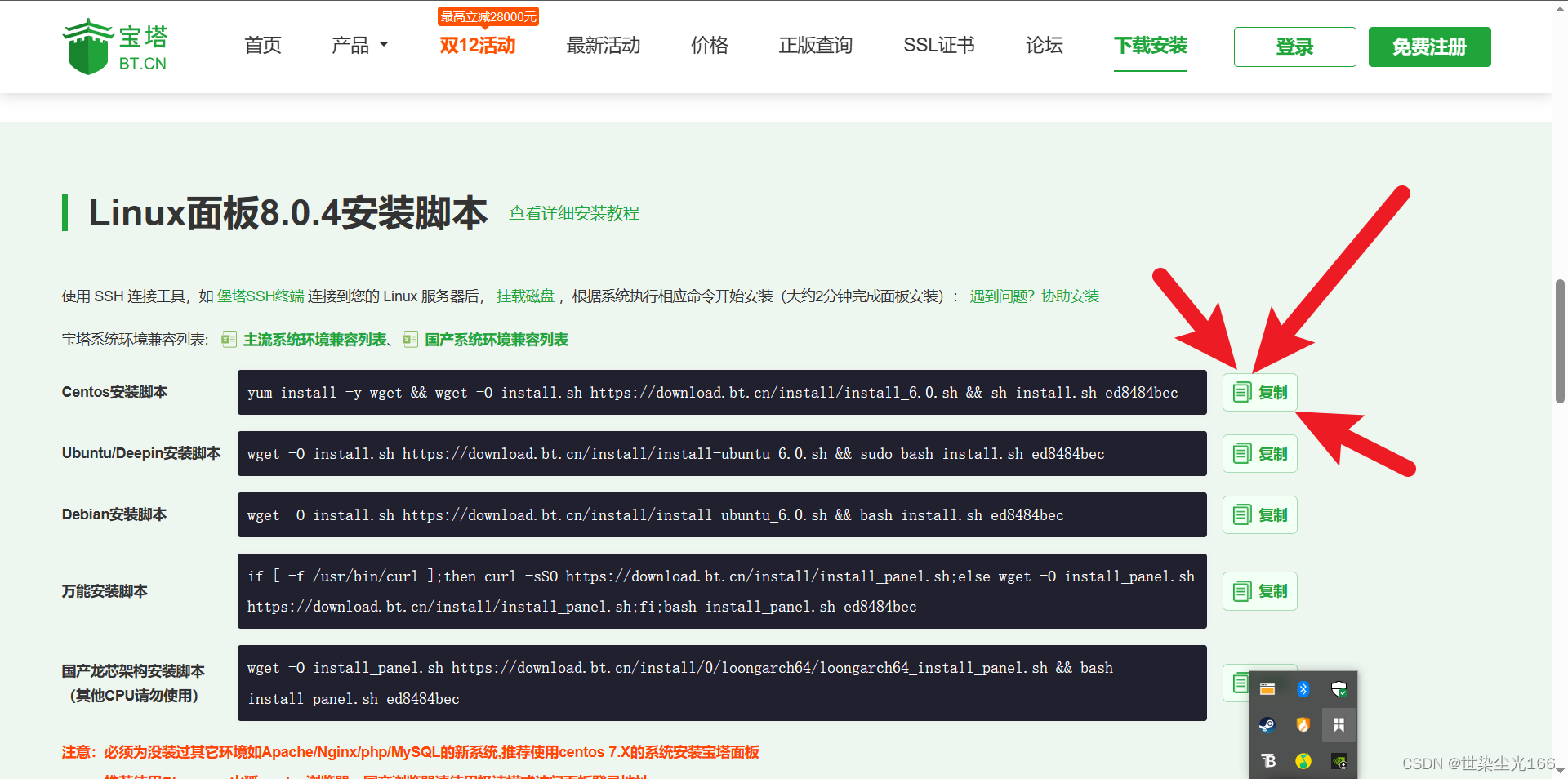Go to 首页 in navigation
This screenshot has width=1568, height=779.
click(x=263, y=46)
